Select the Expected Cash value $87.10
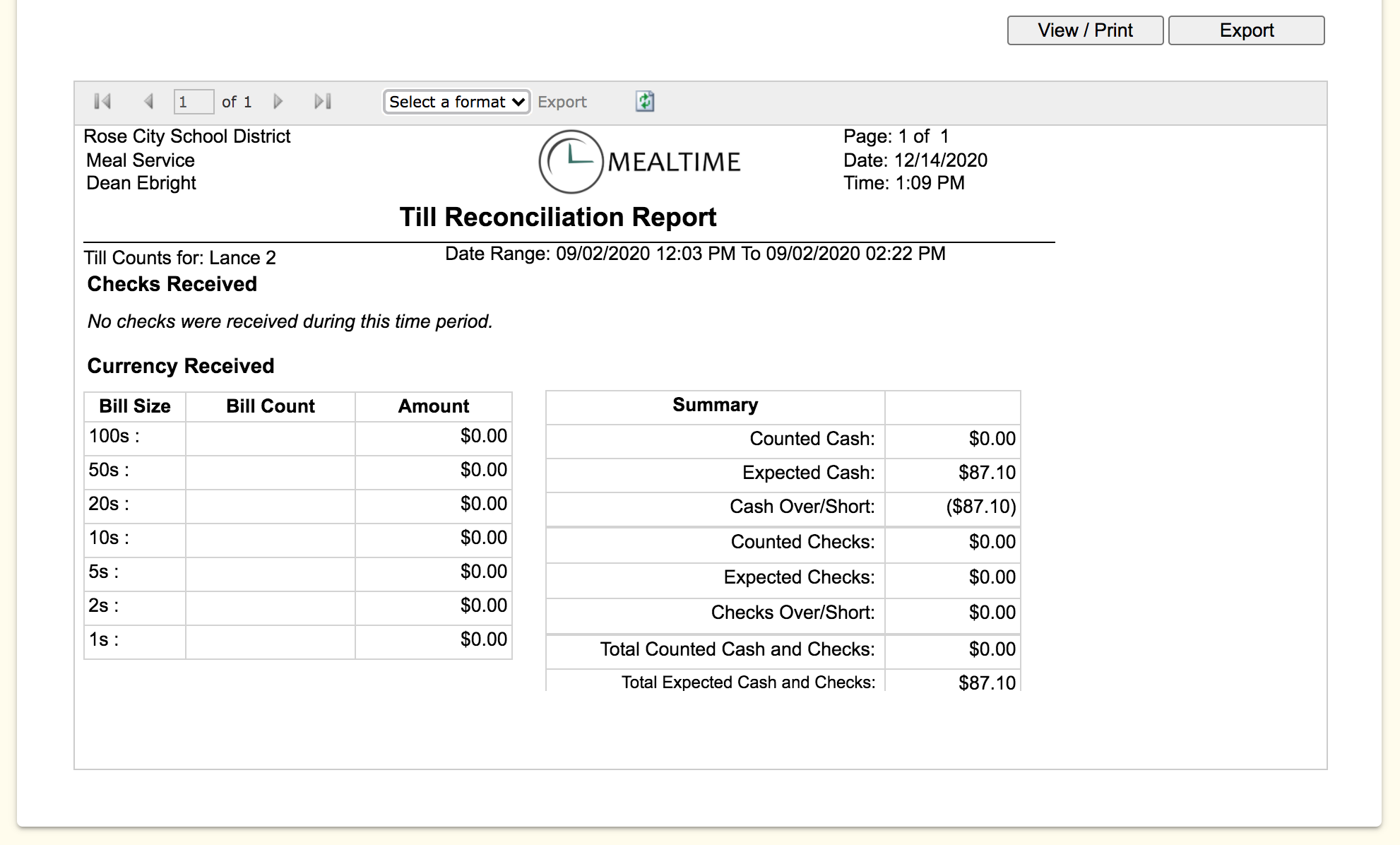Image resolution: width=1400 pixels, height=845 pixels. pos(986,473)
